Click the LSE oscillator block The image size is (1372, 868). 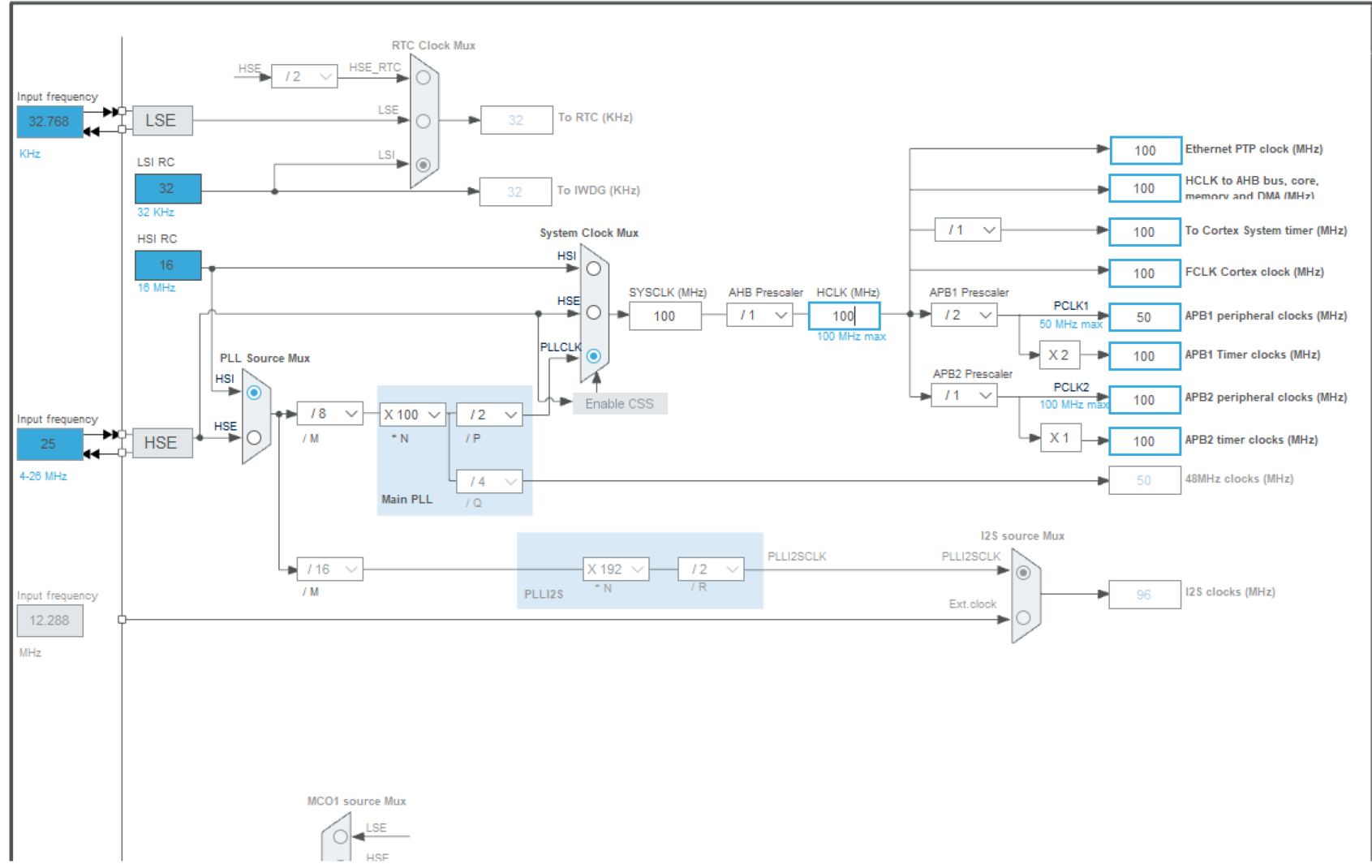tap(162, 121)
